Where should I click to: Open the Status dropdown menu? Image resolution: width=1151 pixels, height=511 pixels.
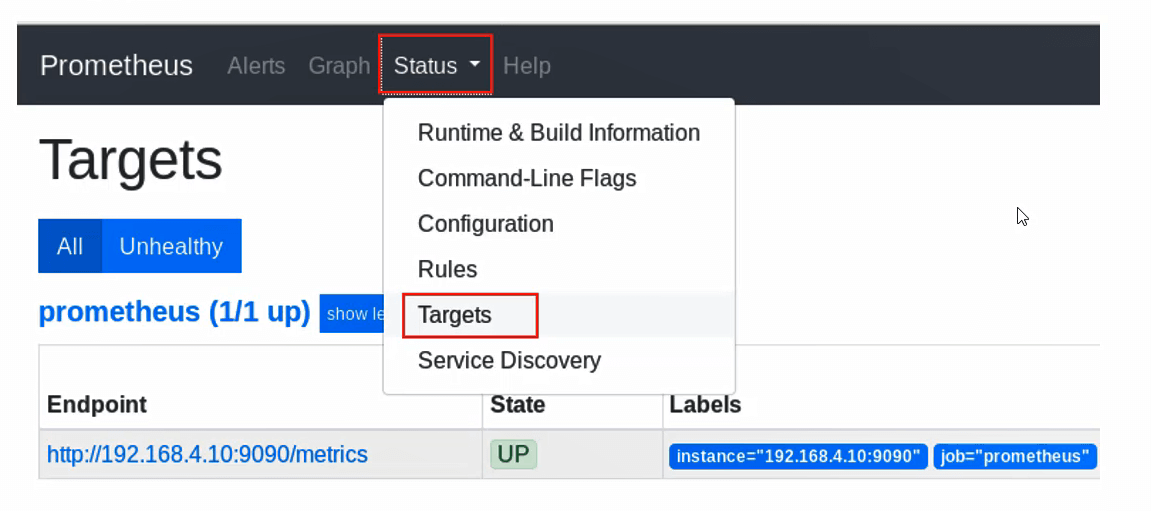point(436,65)
